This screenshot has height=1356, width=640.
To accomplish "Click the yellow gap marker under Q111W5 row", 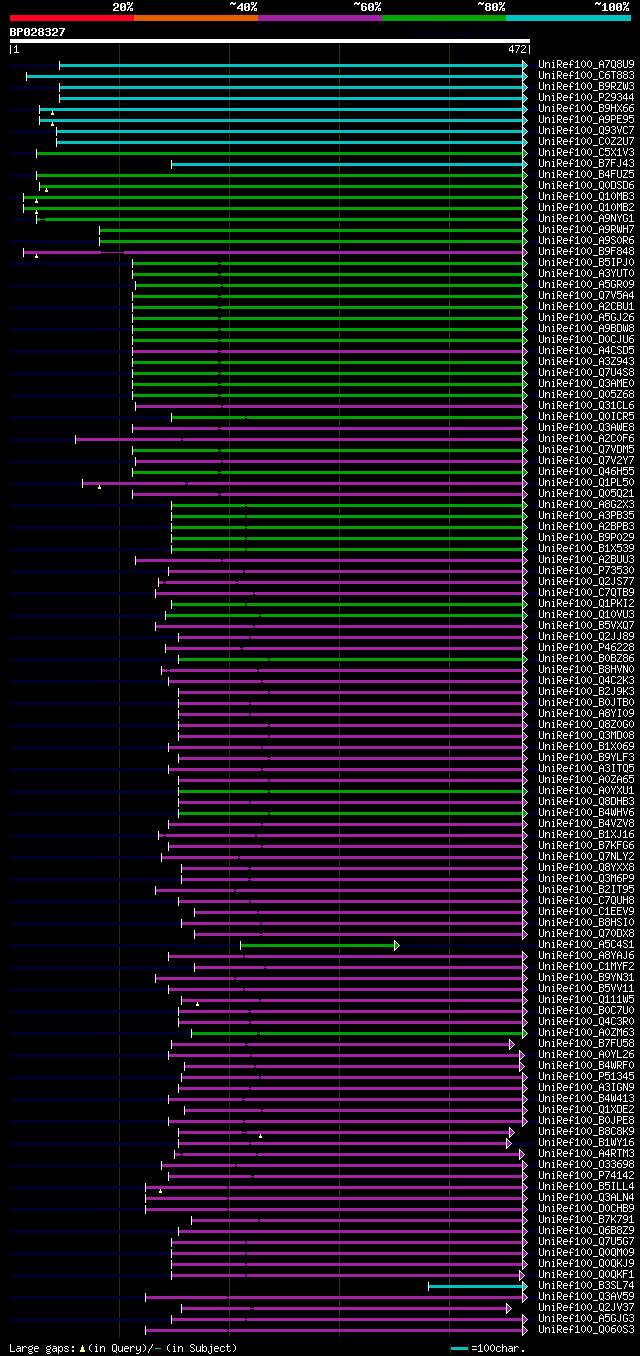I will 197,1004.
